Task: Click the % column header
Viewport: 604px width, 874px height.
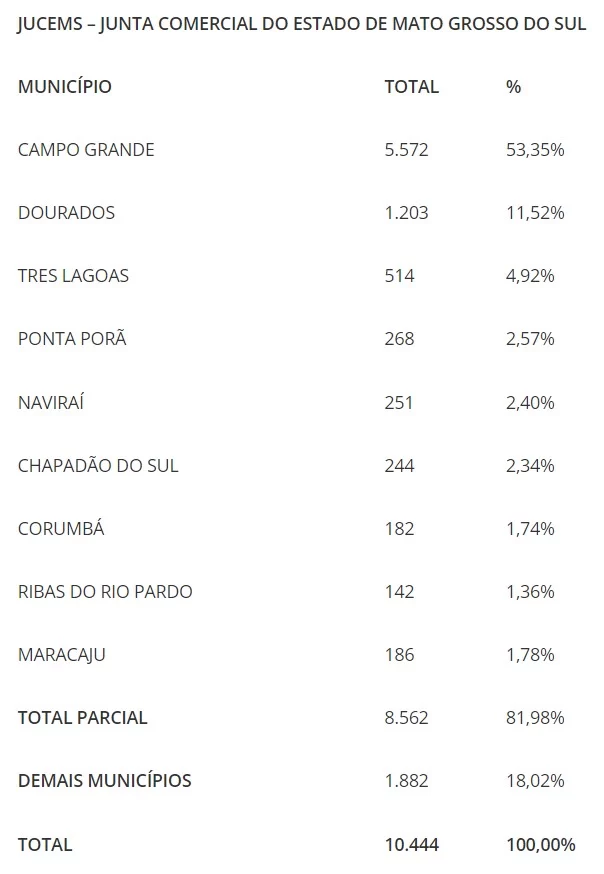Action: (x=514, y=87)
